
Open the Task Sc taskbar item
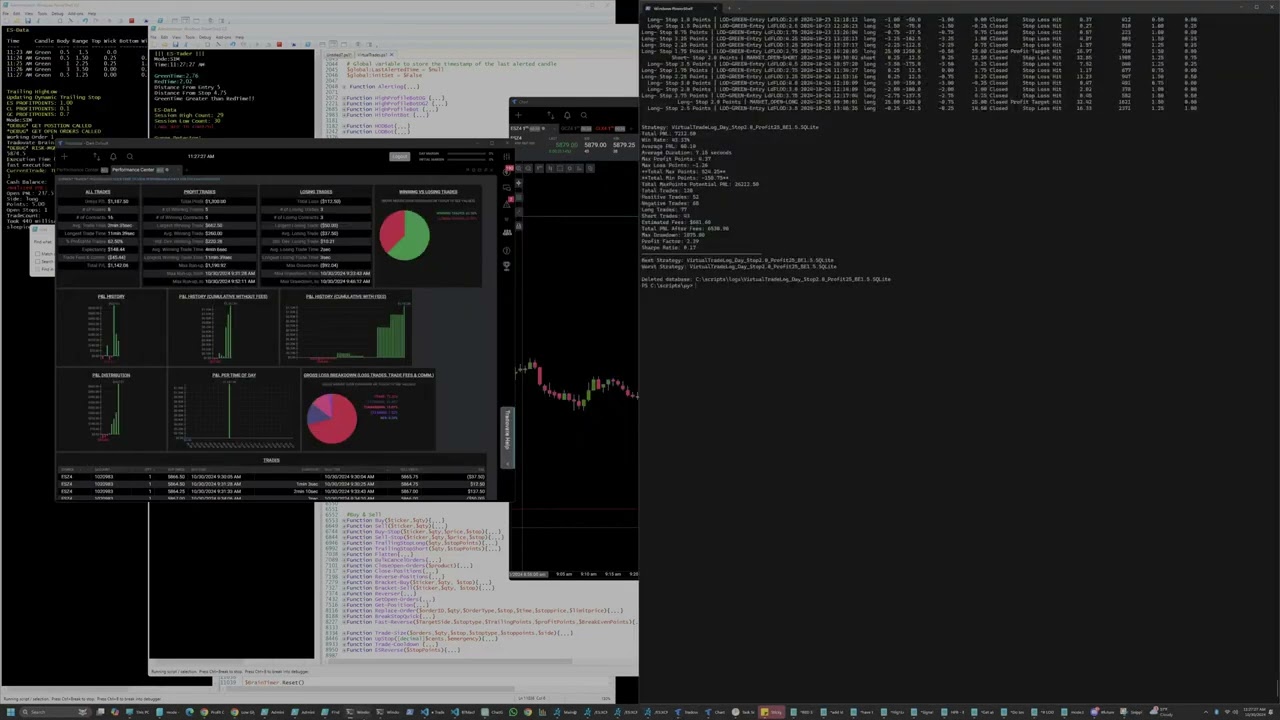(x=743, y=712)
